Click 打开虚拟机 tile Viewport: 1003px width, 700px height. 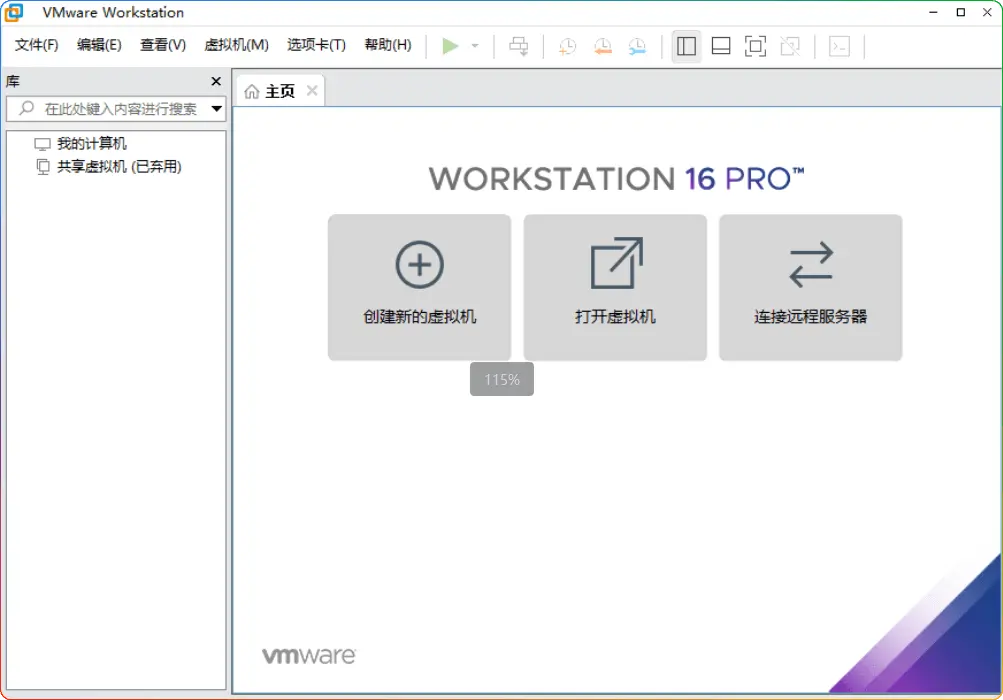tap(615, 287)
